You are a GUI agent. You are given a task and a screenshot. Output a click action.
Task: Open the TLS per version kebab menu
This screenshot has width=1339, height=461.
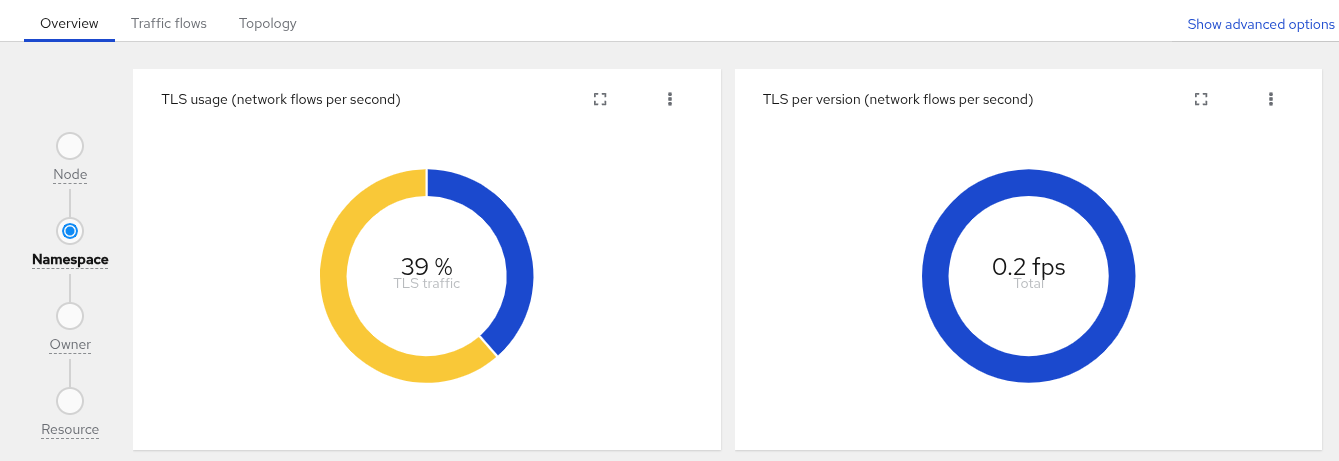pyautogui.click(x=1271, y=99)
